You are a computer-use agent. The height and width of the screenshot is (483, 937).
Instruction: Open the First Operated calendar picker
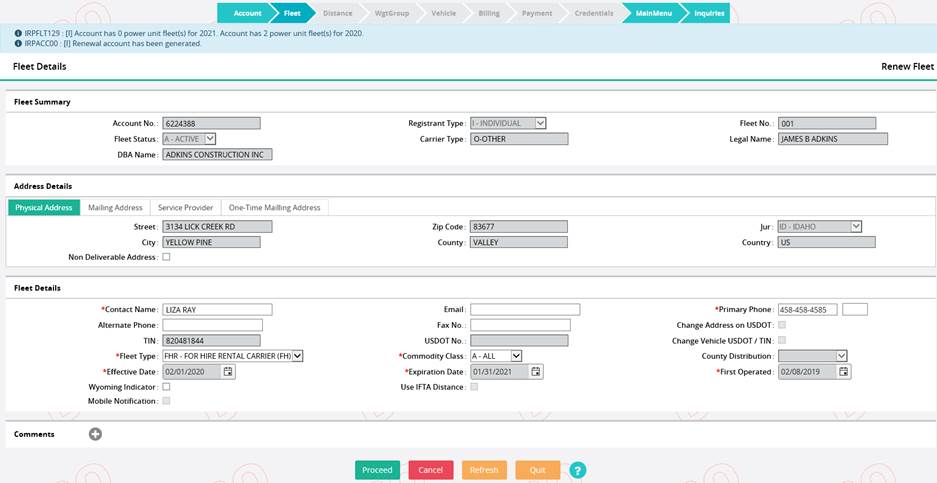click(x=845, y=371)
